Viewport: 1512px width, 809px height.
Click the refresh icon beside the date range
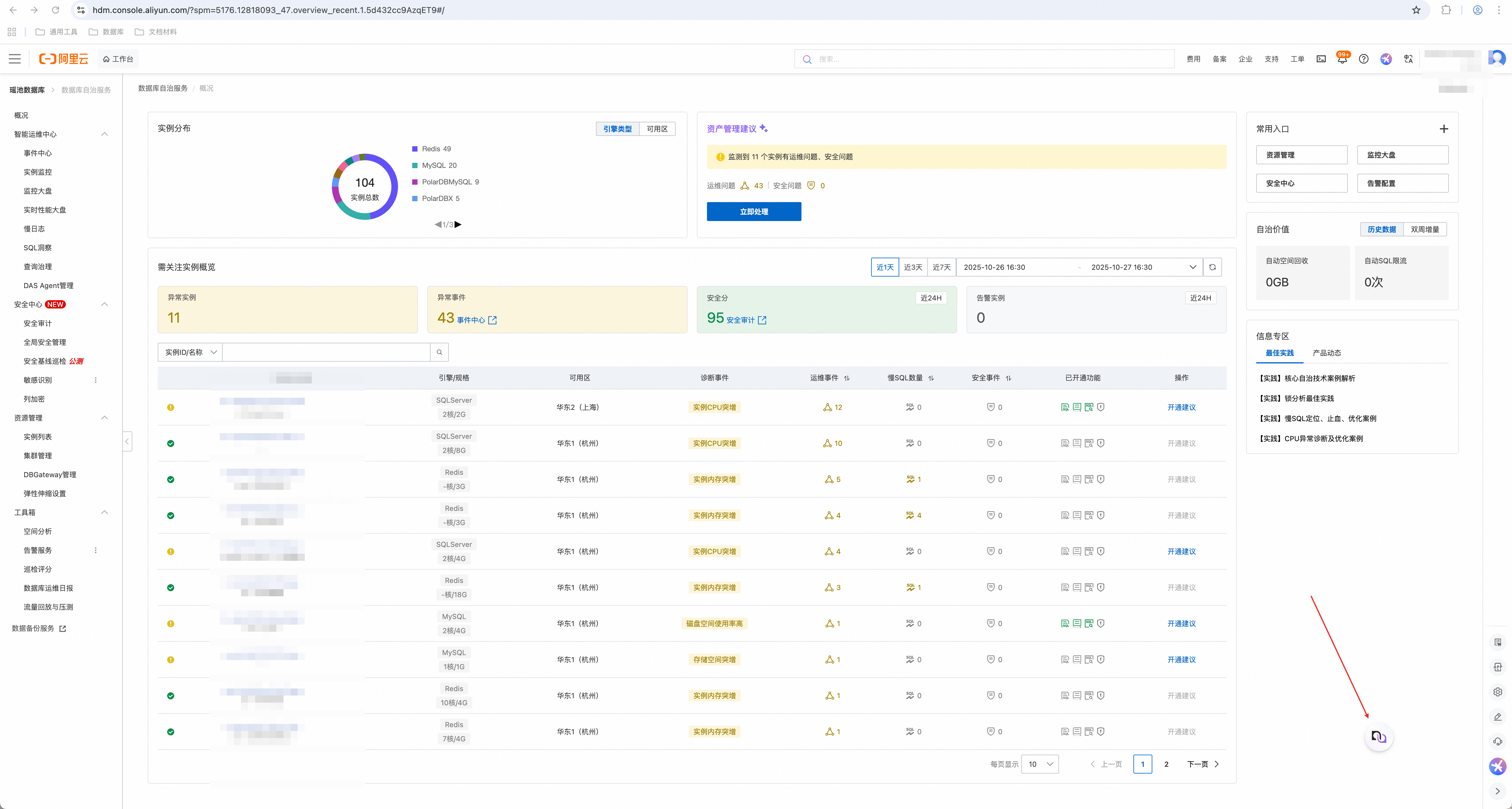(x=1212, y=267)
